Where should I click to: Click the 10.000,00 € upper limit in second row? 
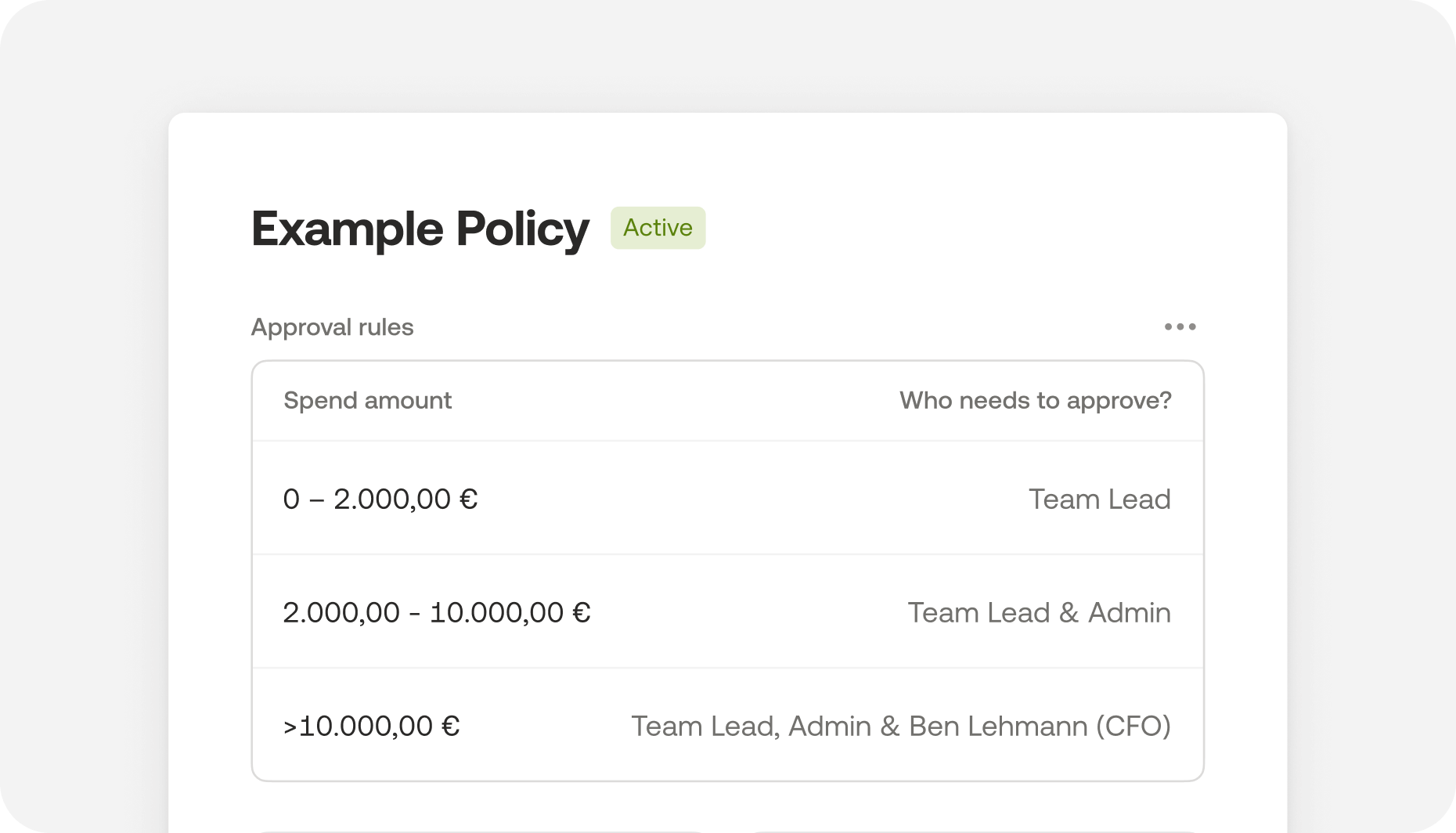(510, 613)
